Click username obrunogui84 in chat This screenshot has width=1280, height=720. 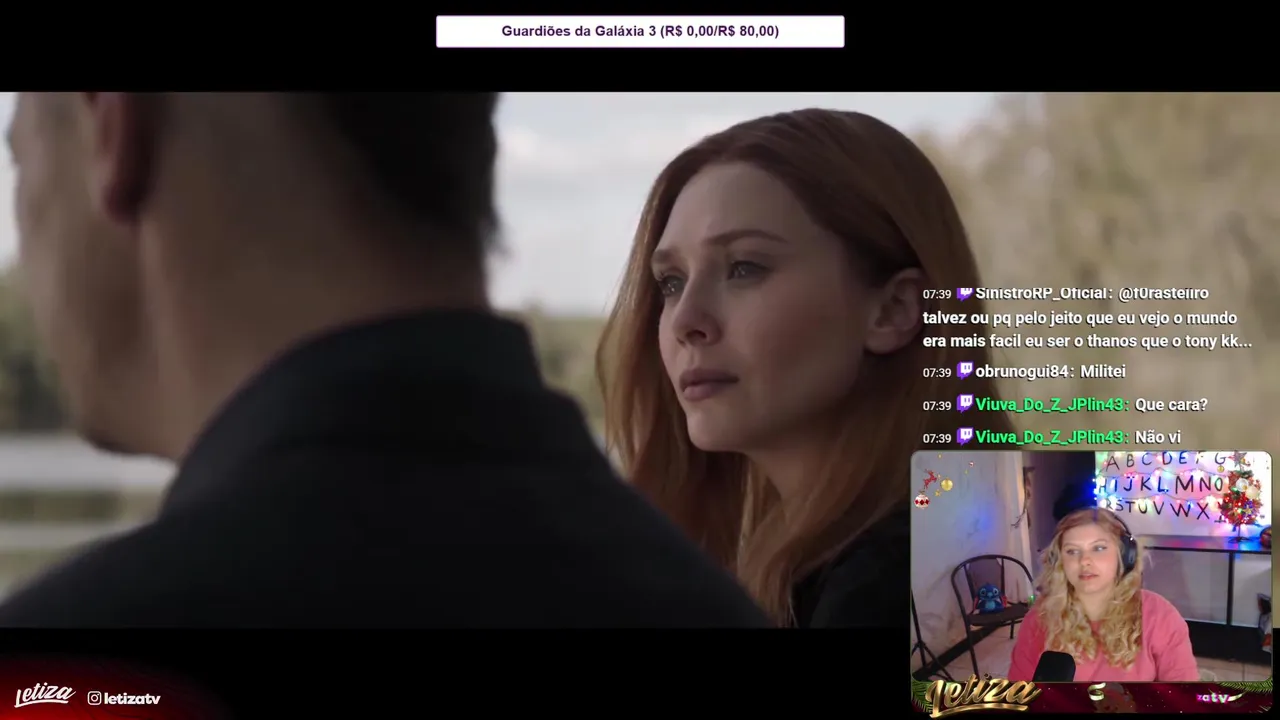point(1021,371)
